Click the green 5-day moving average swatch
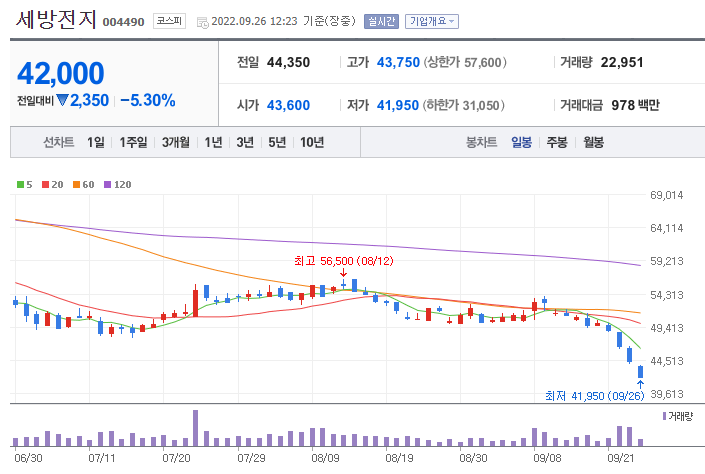The height and width of the screenshot is (474, 705). click(x=20, y=184)
